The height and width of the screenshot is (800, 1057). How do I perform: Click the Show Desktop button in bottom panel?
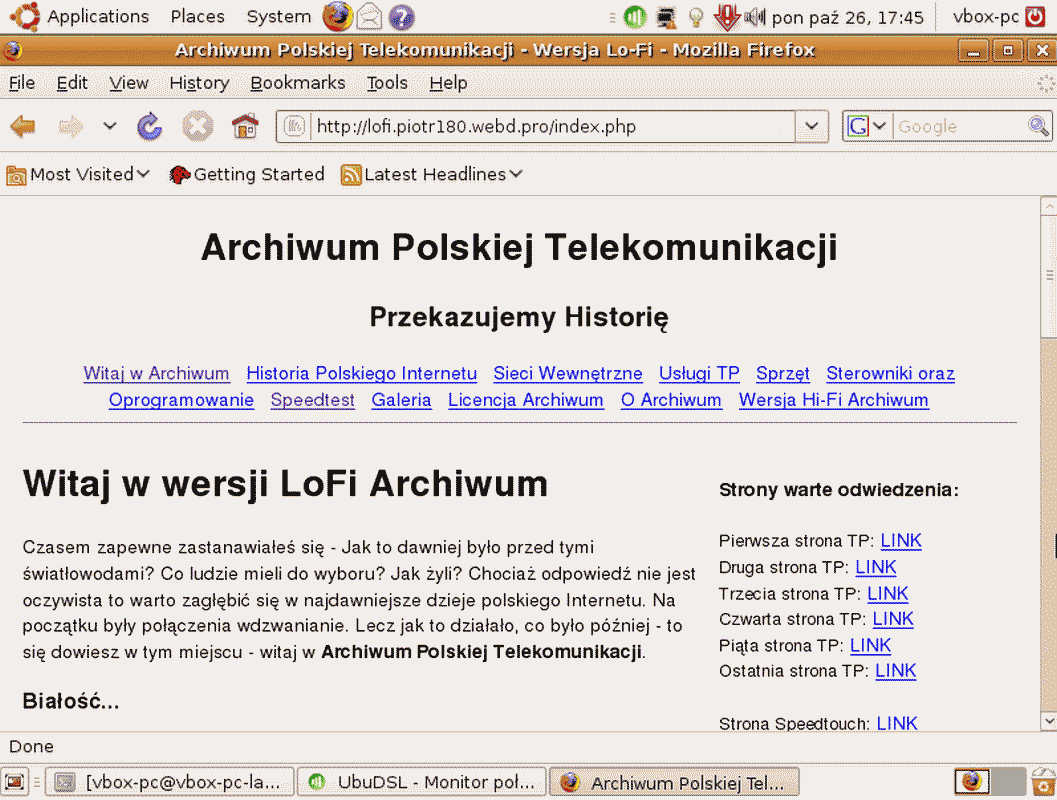coord(15,782)
